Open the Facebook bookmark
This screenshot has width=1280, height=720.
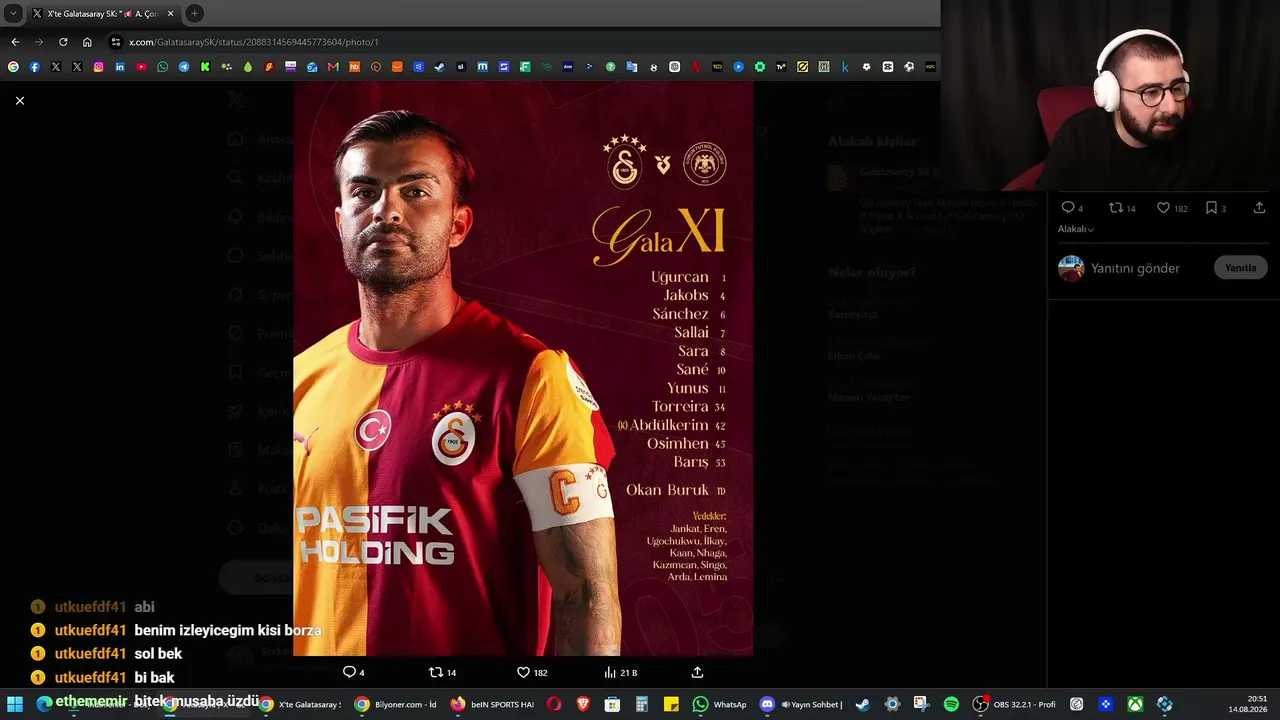point(34,67)
